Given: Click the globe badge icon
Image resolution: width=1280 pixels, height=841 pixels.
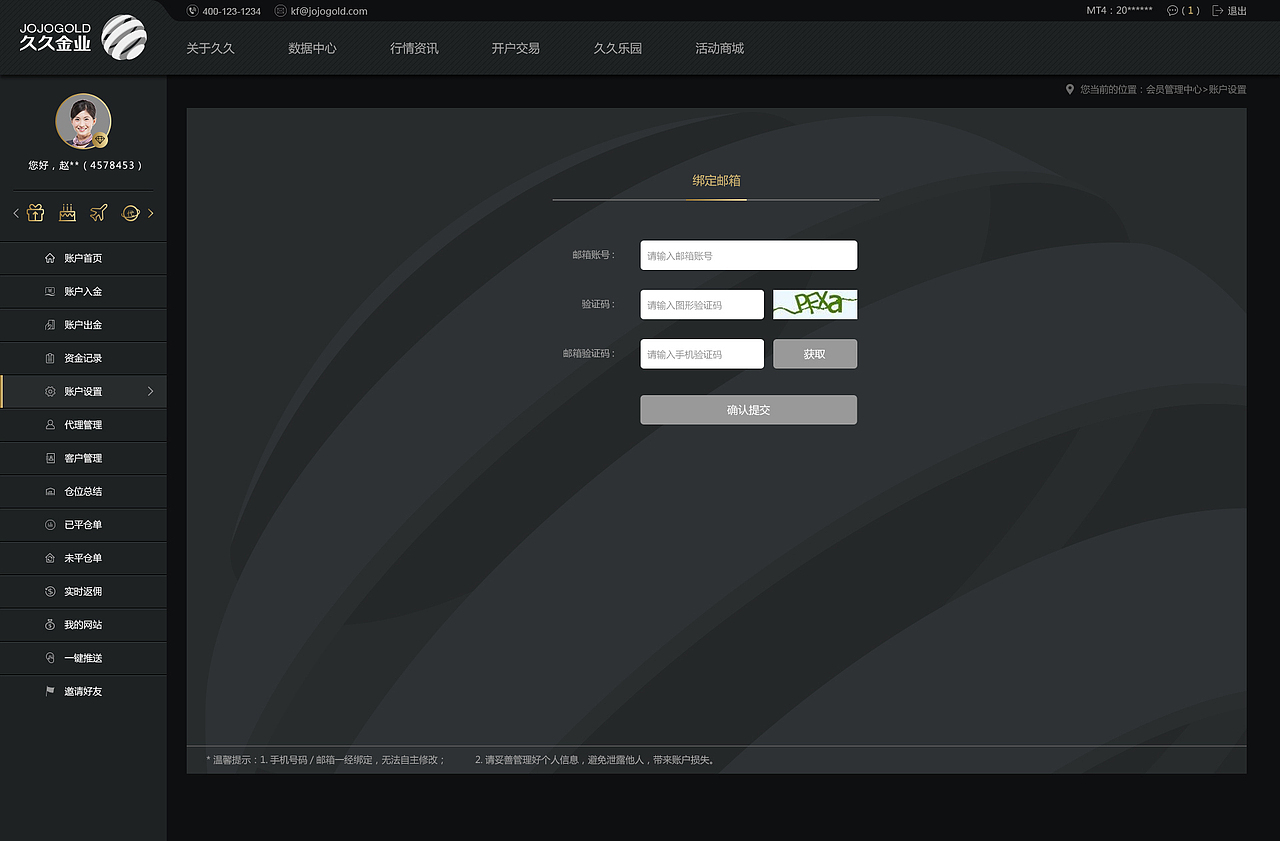Looking at the screenshot, I should coord(130,212).
